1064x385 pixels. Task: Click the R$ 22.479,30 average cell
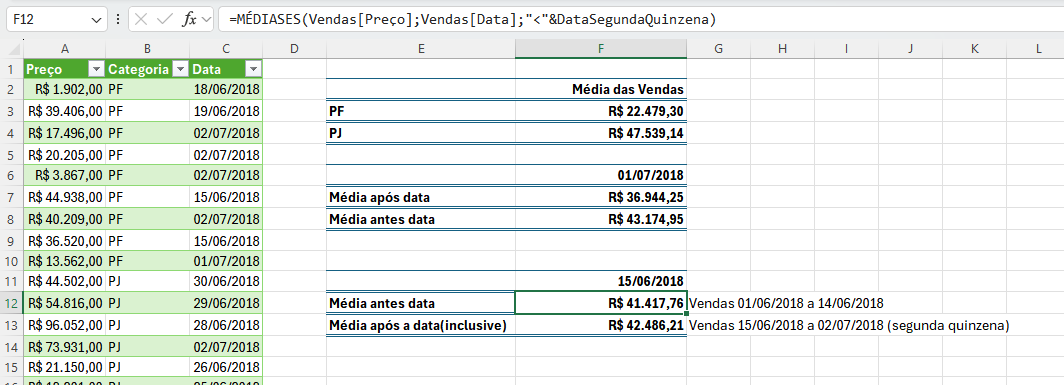[601, 111]
